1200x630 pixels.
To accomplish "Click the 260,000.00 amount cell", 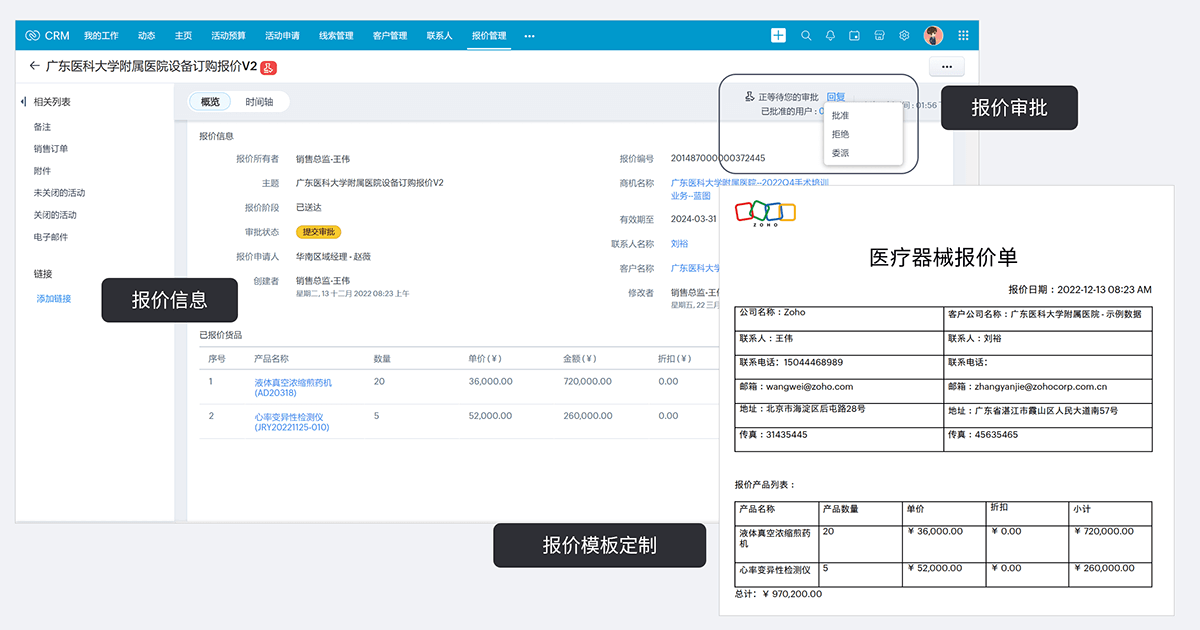I will click(x=587, y=415).
